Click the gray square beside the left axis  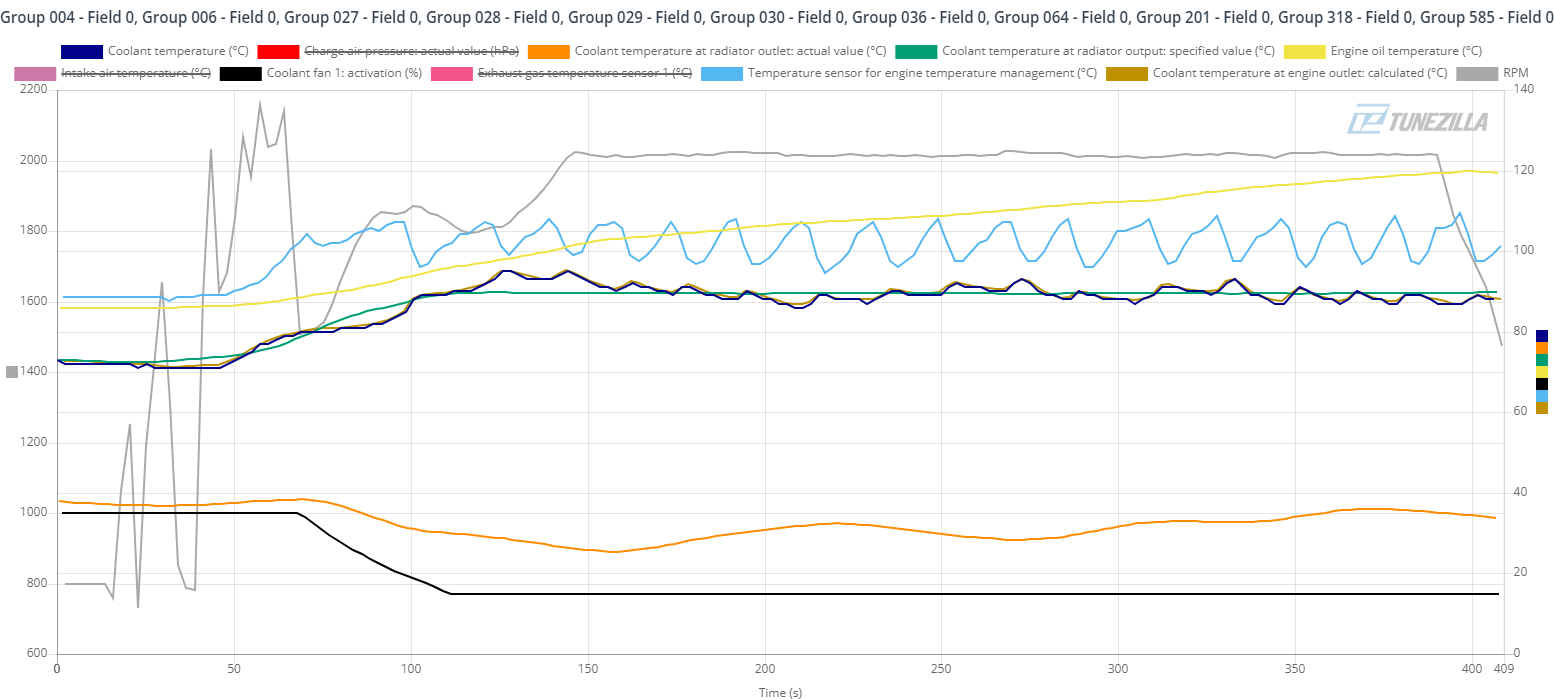[x=12, y=372]
